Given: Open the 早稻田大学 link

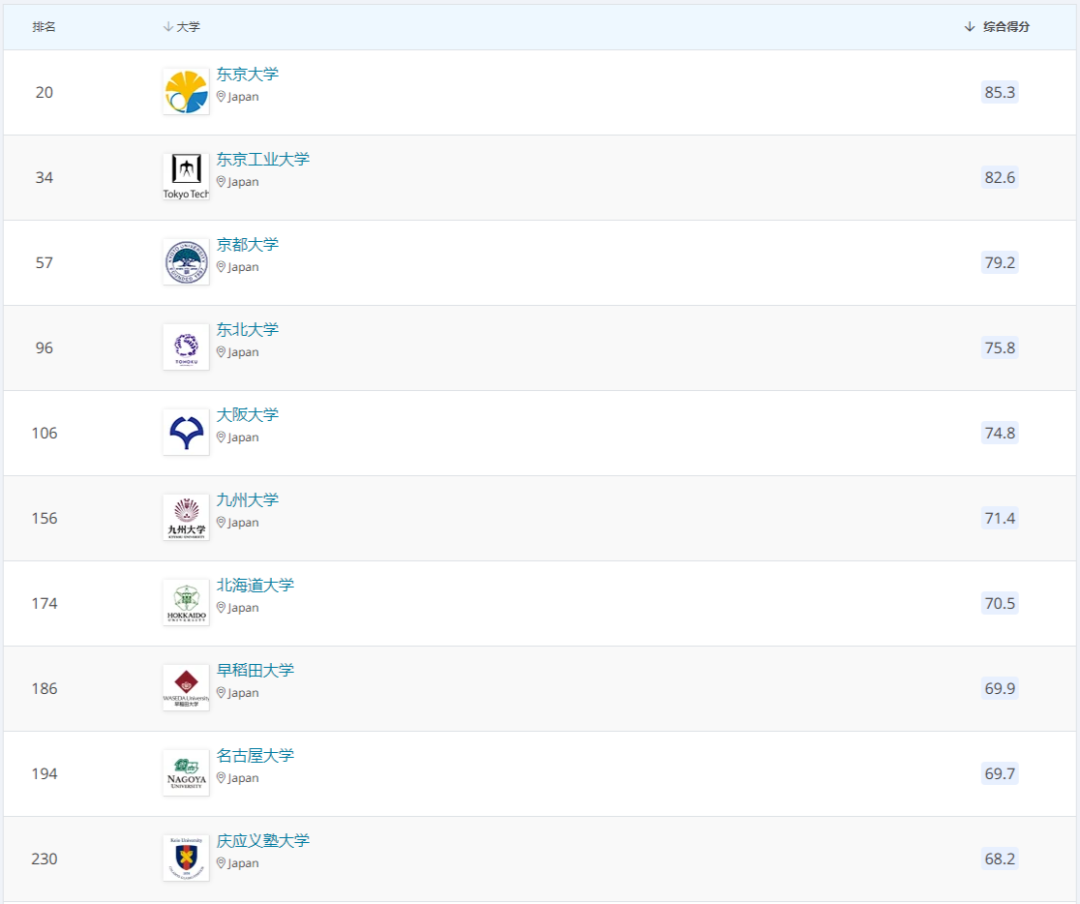Looking at the screenshot, I should point(256,670).
